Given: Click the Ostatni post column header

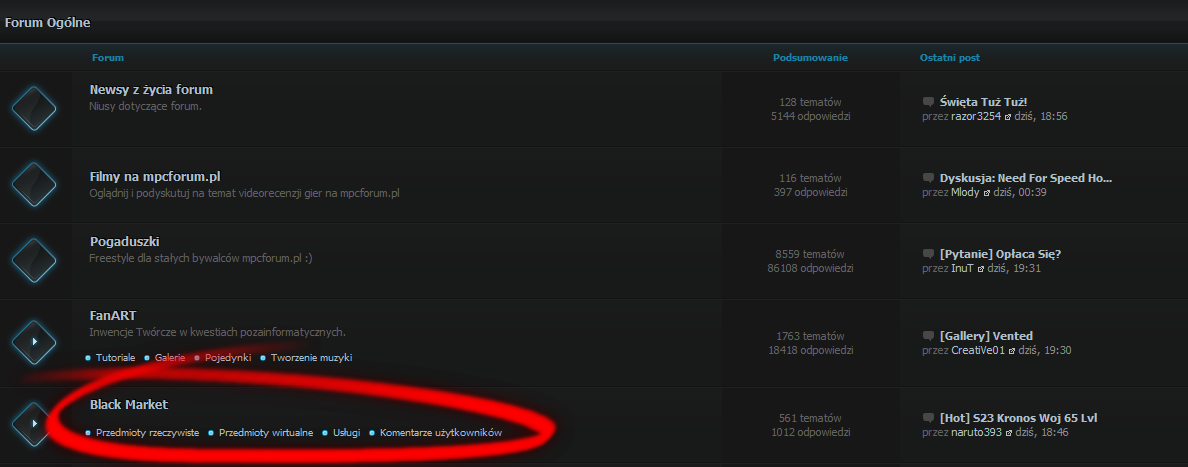Looking at the screenshot, I should point(950,58).
